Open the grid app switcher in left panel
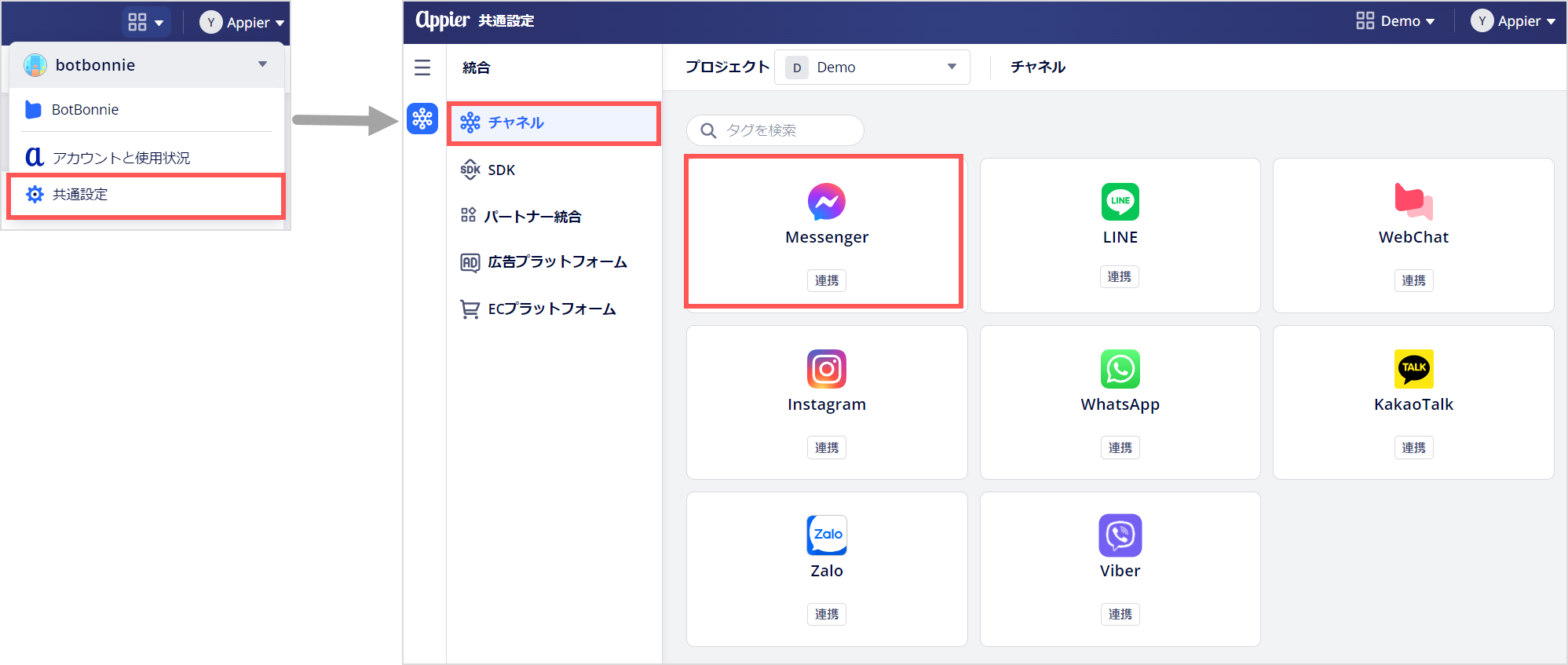Screen dimensions: 1568x665 [146, 22]
